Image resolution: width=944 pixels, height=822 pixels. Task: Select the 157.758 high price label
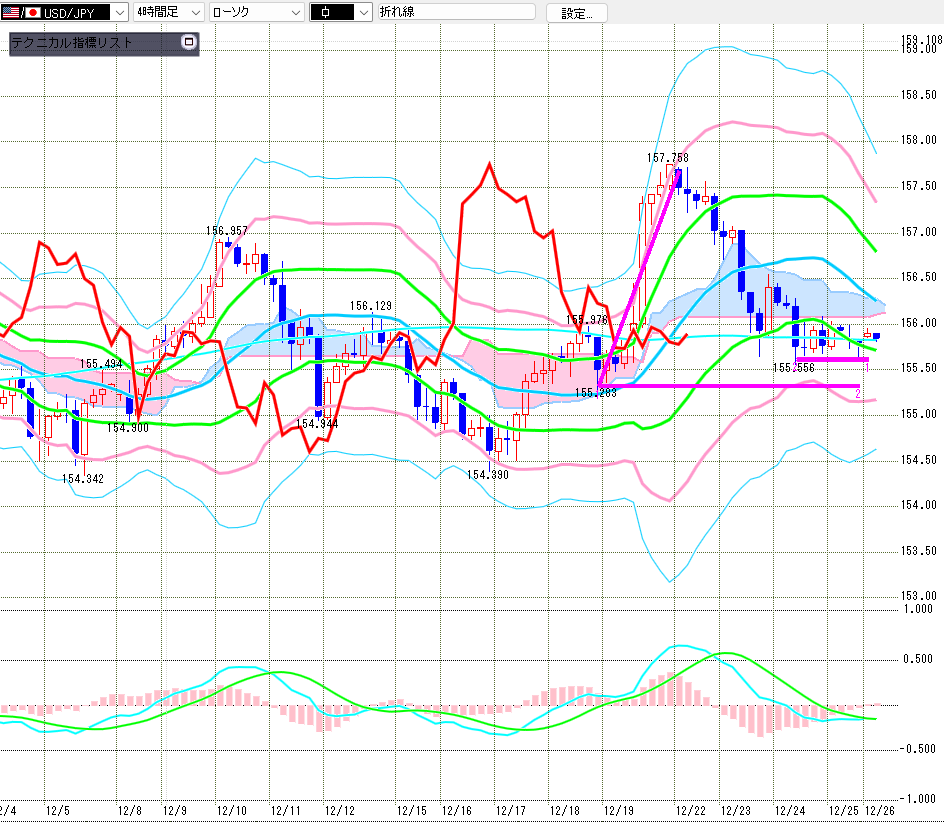tap(667, 158)
